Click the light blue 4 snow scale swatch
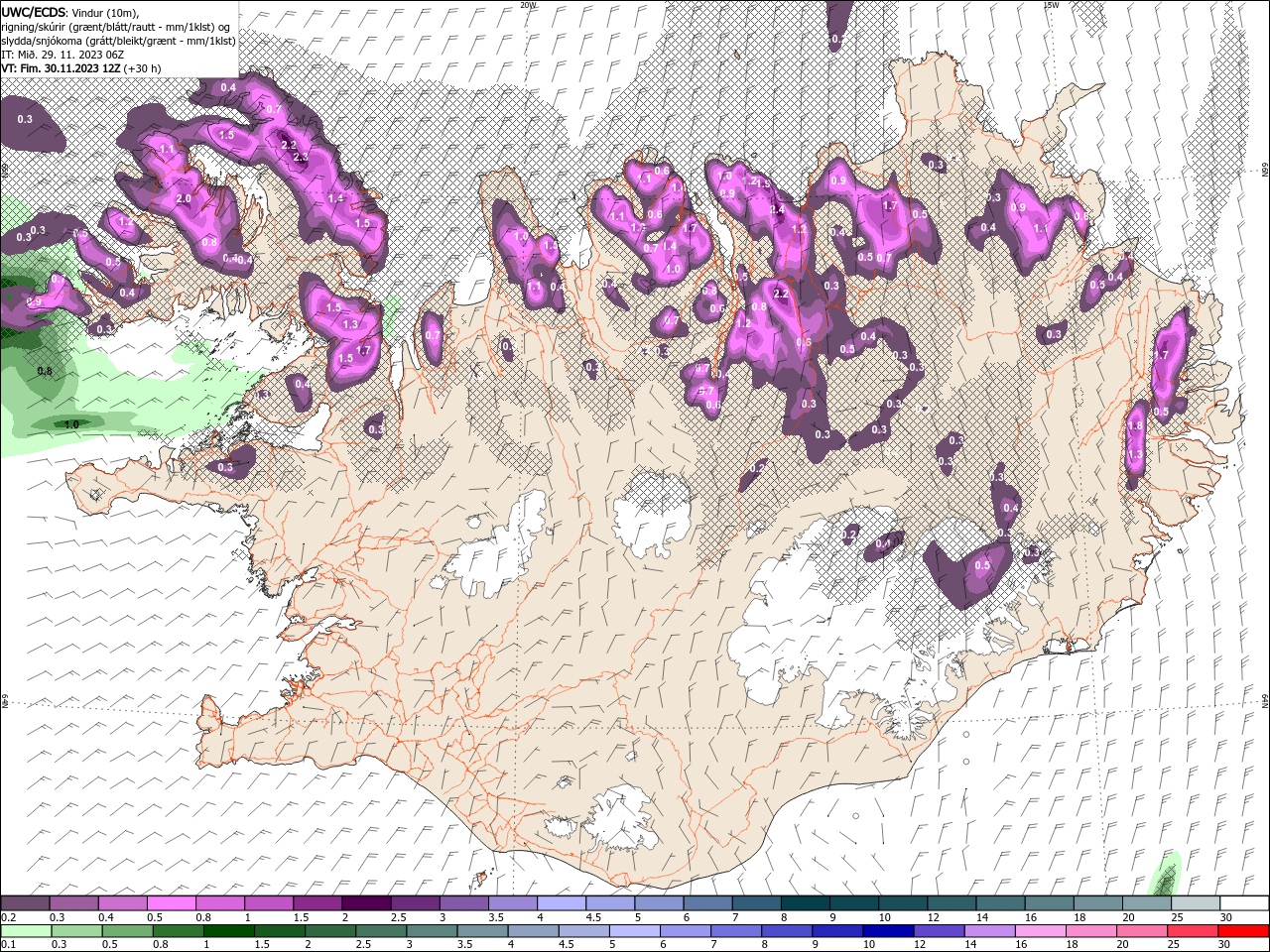 pos(562,903)
